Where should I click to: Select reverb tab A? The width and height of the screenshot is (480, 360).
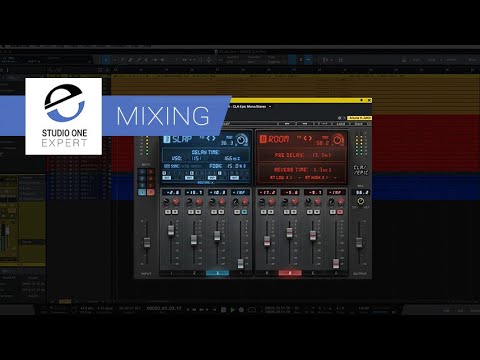267,273
